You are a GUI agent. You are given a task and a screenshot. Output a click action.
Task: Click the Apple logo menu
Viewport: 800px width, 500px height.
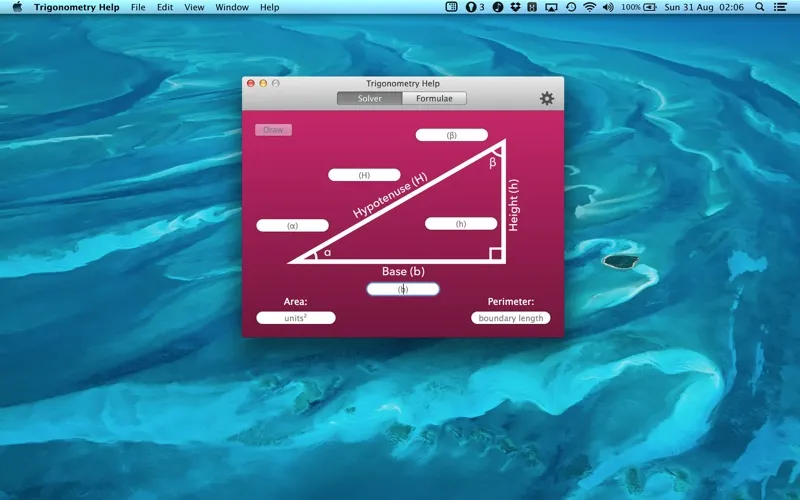tap(17, 7)
